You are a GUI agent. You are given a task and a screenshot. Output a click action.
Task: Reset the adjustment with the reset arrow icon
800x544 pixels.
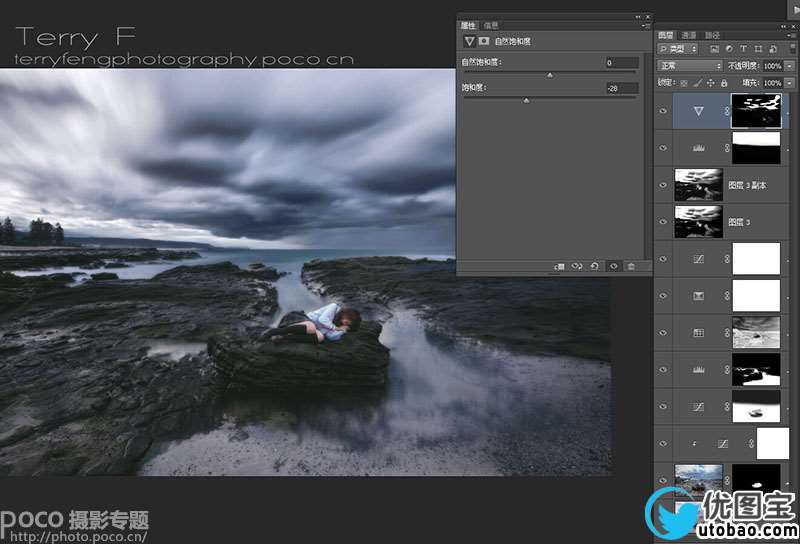594,266
